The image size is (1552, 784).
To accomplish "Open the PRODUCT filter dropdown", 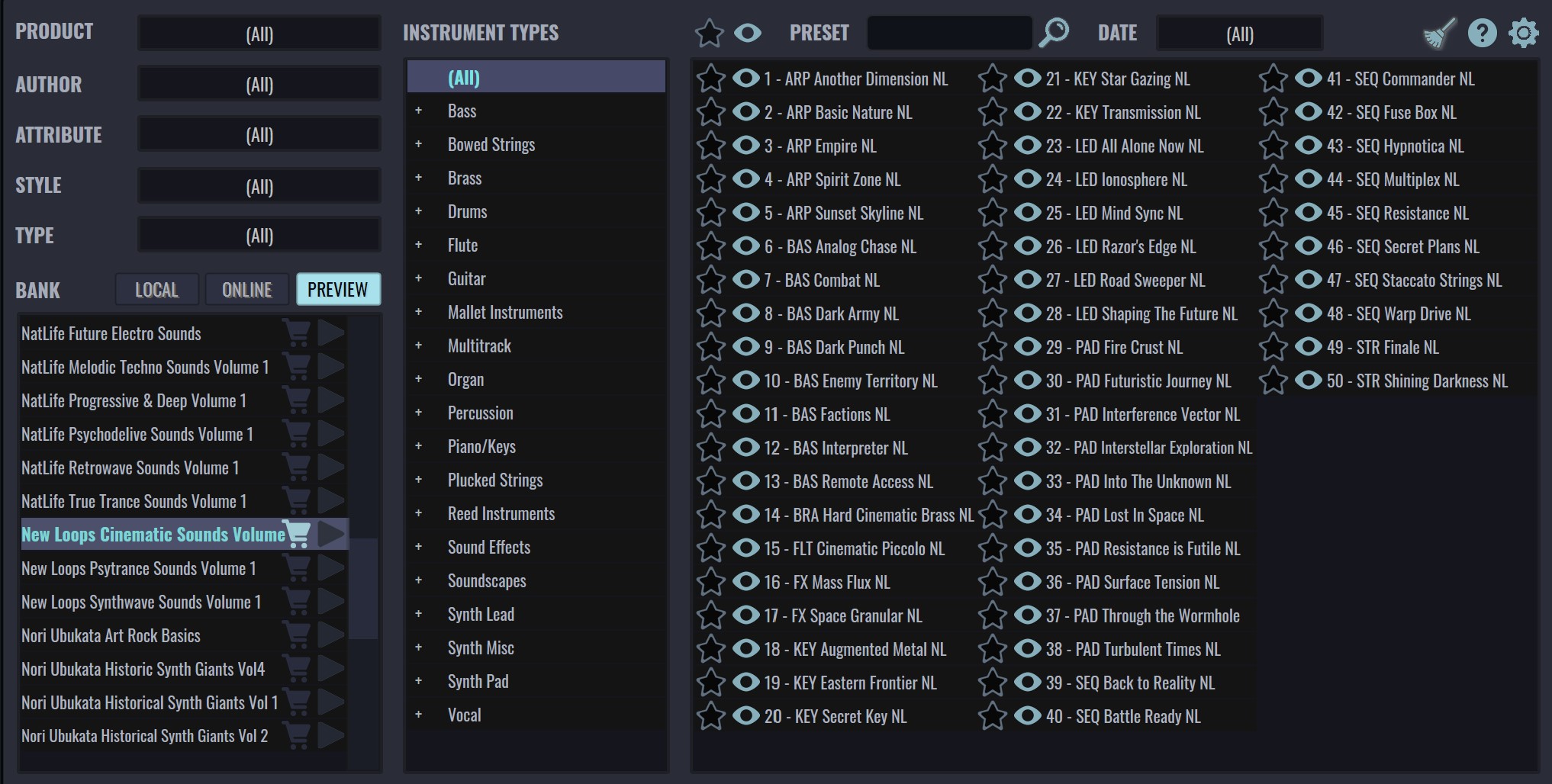I will click(259, 34).
